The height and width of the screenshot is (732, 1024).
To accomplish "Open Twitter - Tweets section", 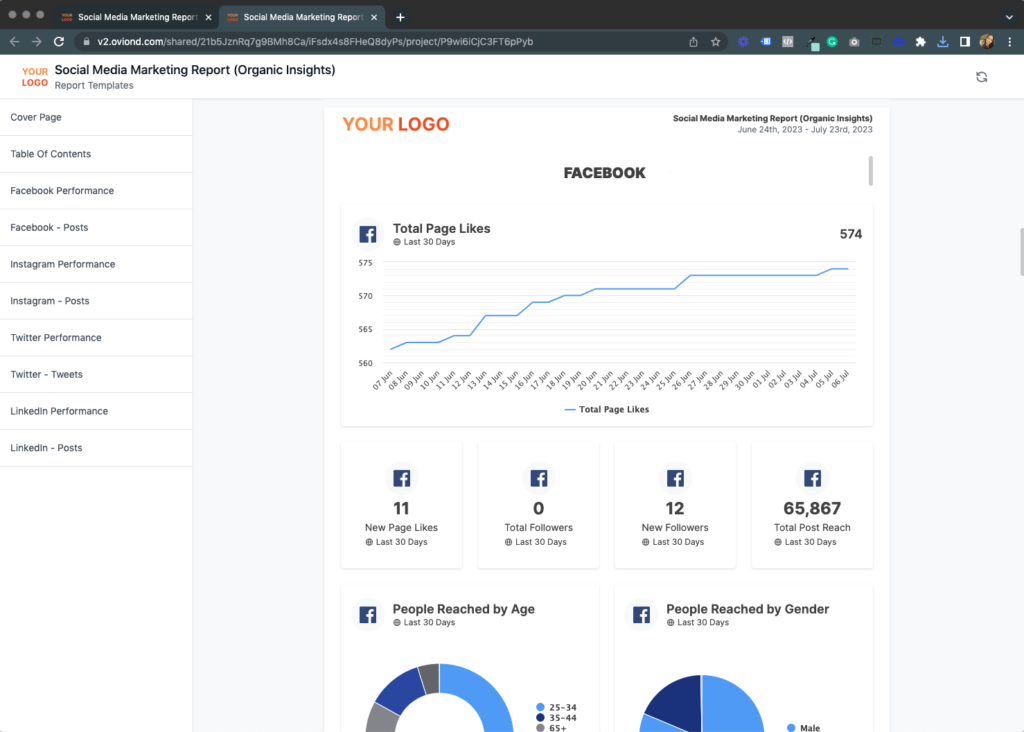I will click(x=96, y=374).
